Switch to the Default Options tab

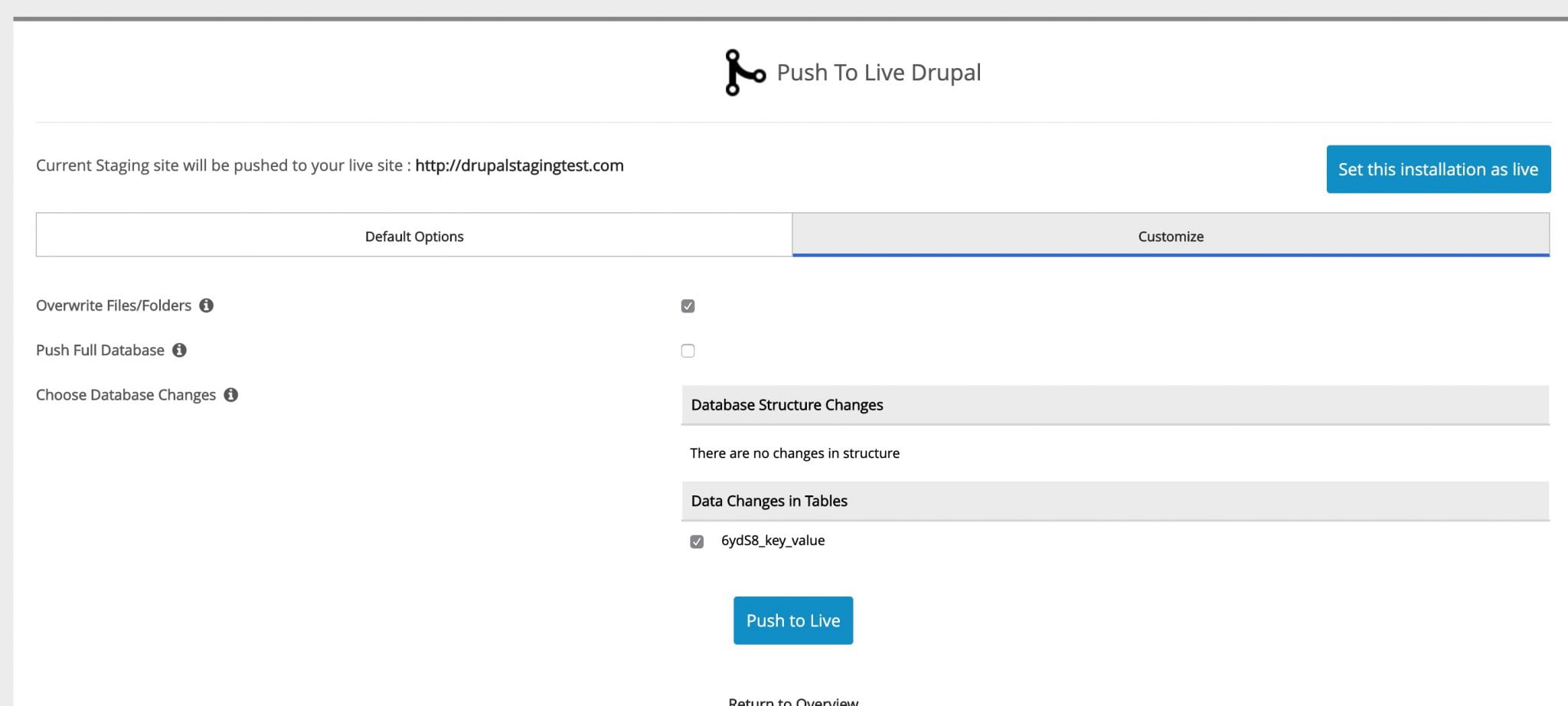point(413,236)
